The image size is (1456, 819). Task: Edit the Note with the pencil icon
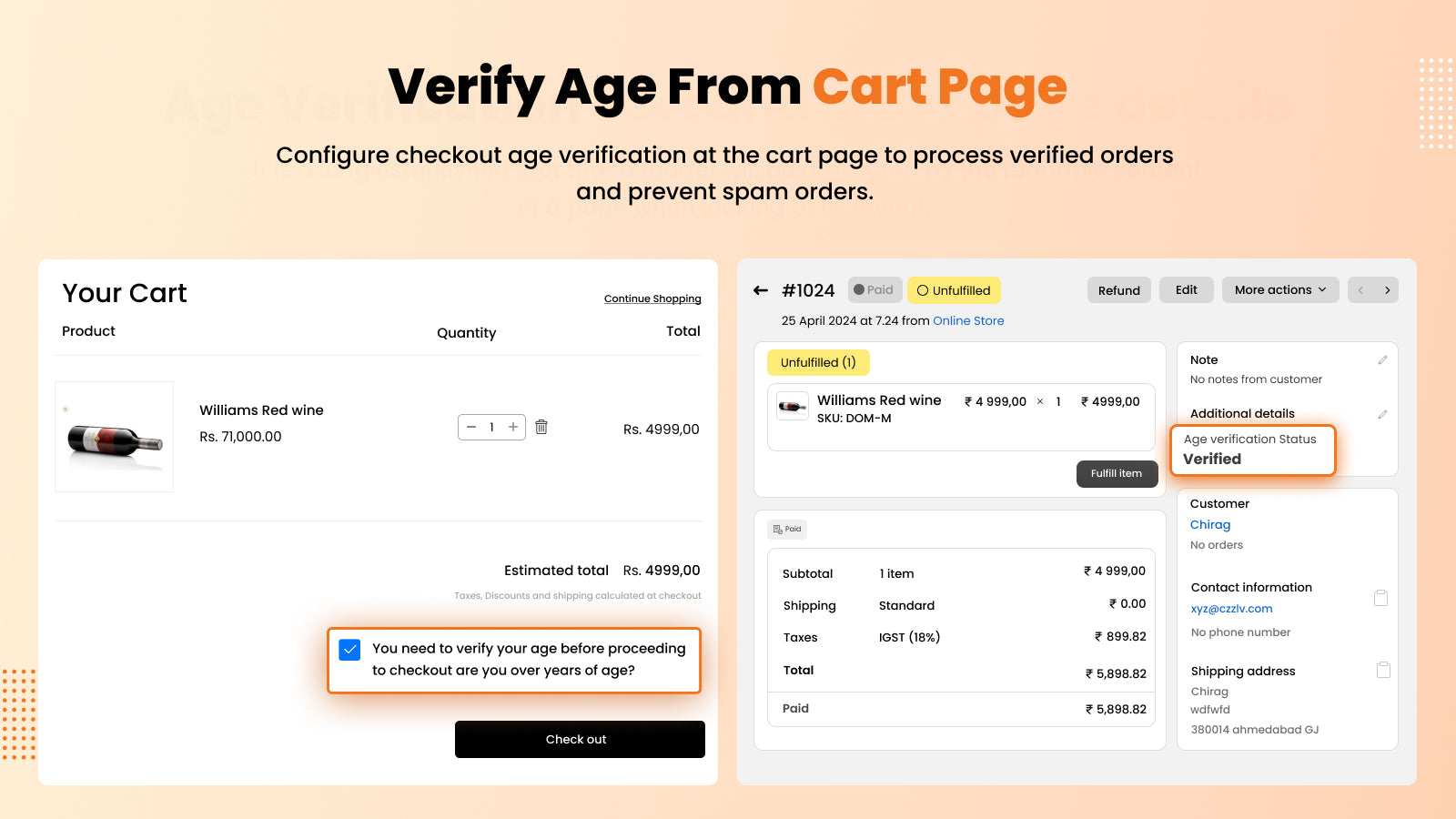[x=1382, y=359]
